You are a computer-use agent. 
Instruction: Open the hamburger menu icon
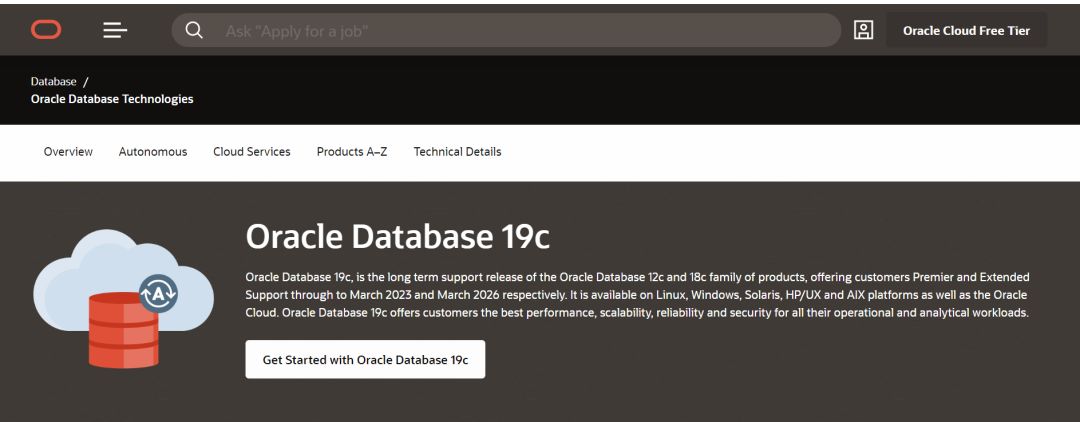pos(115,30)
